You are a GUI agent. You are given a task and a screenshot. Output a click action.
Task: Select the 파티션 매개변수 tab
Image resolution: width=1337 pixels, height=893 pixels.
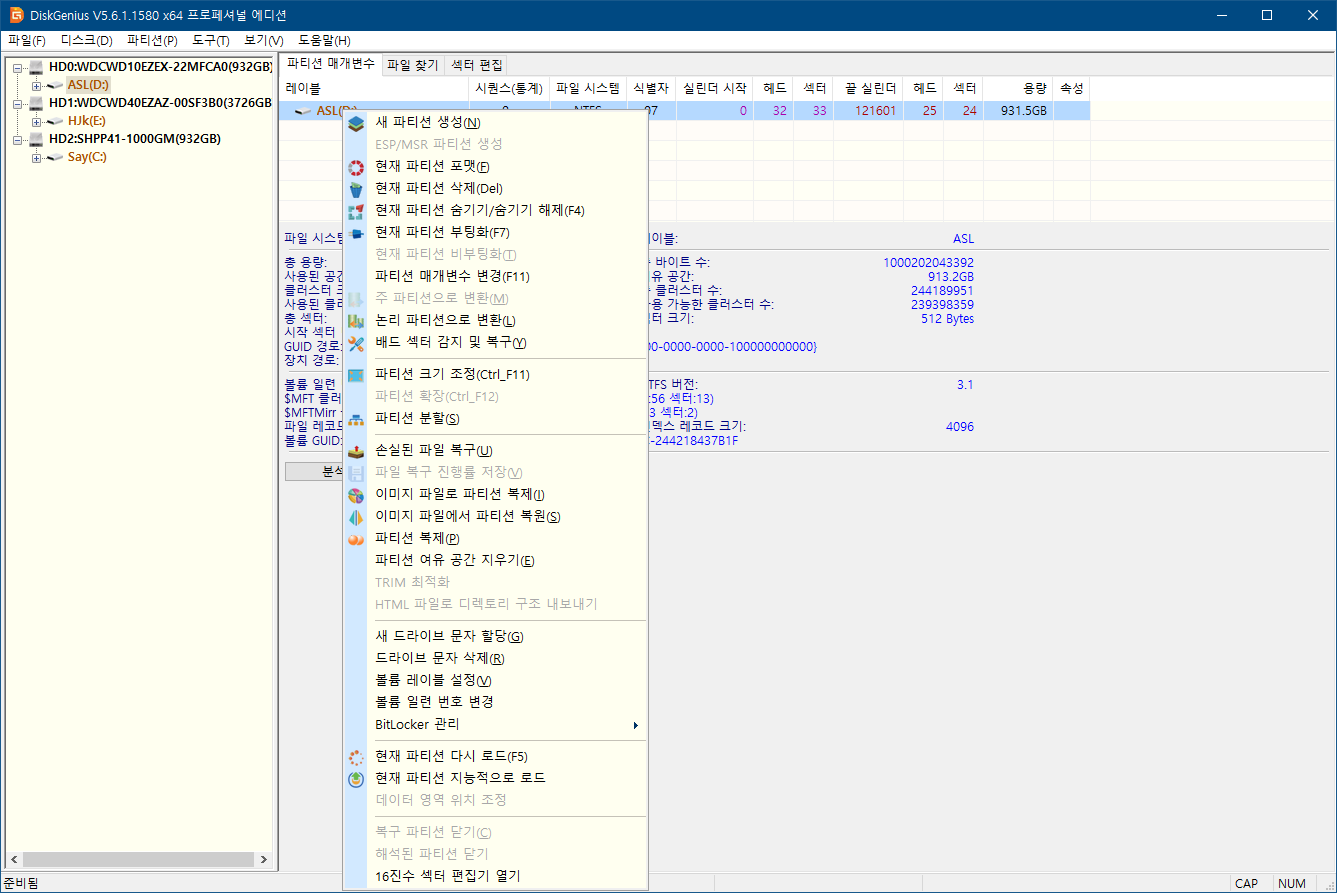331,64
